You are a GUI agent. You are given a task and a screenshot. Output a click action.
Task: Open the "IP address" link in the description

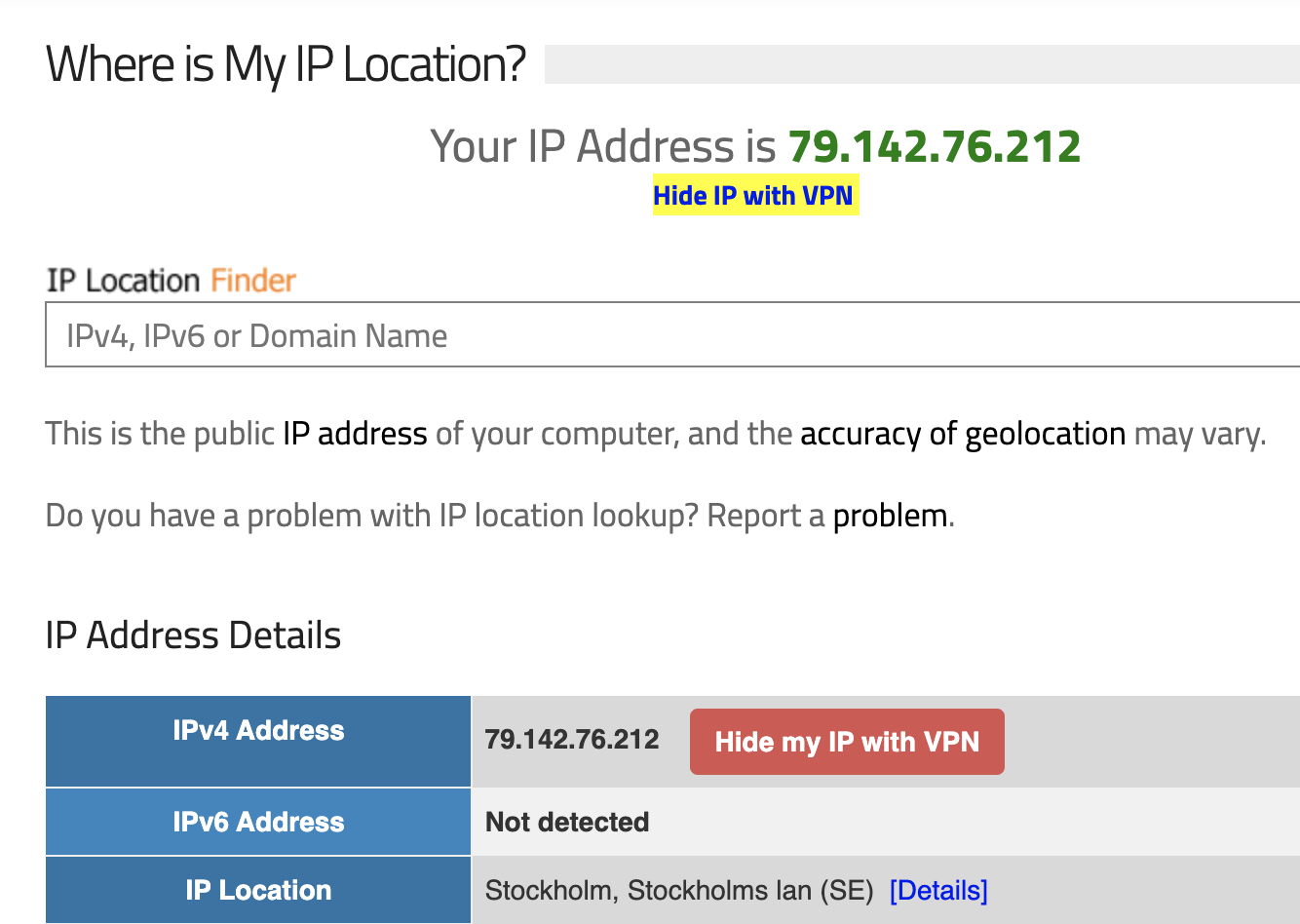tap(355, 433)
